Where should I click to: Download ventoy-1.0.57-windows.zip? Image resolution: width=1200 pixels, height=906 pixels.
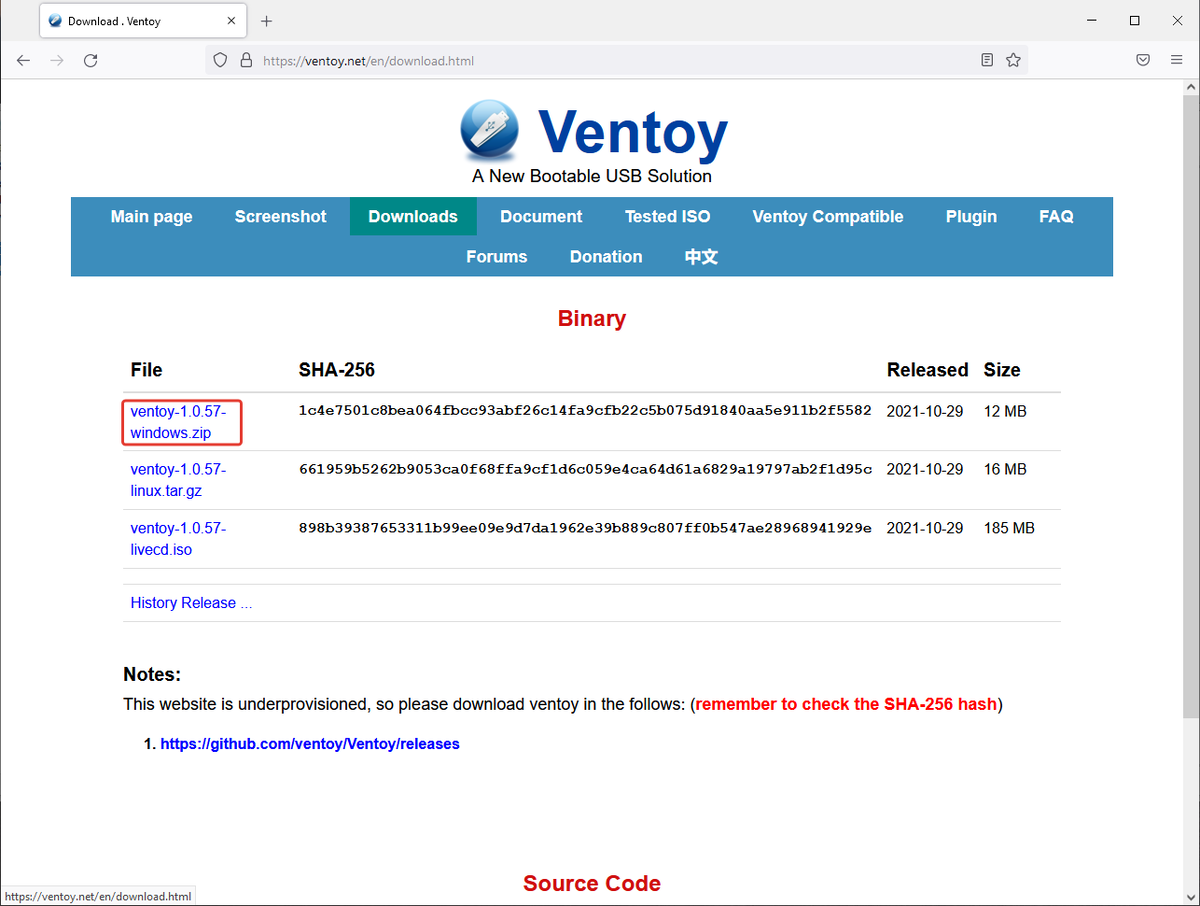coord(178,422)
